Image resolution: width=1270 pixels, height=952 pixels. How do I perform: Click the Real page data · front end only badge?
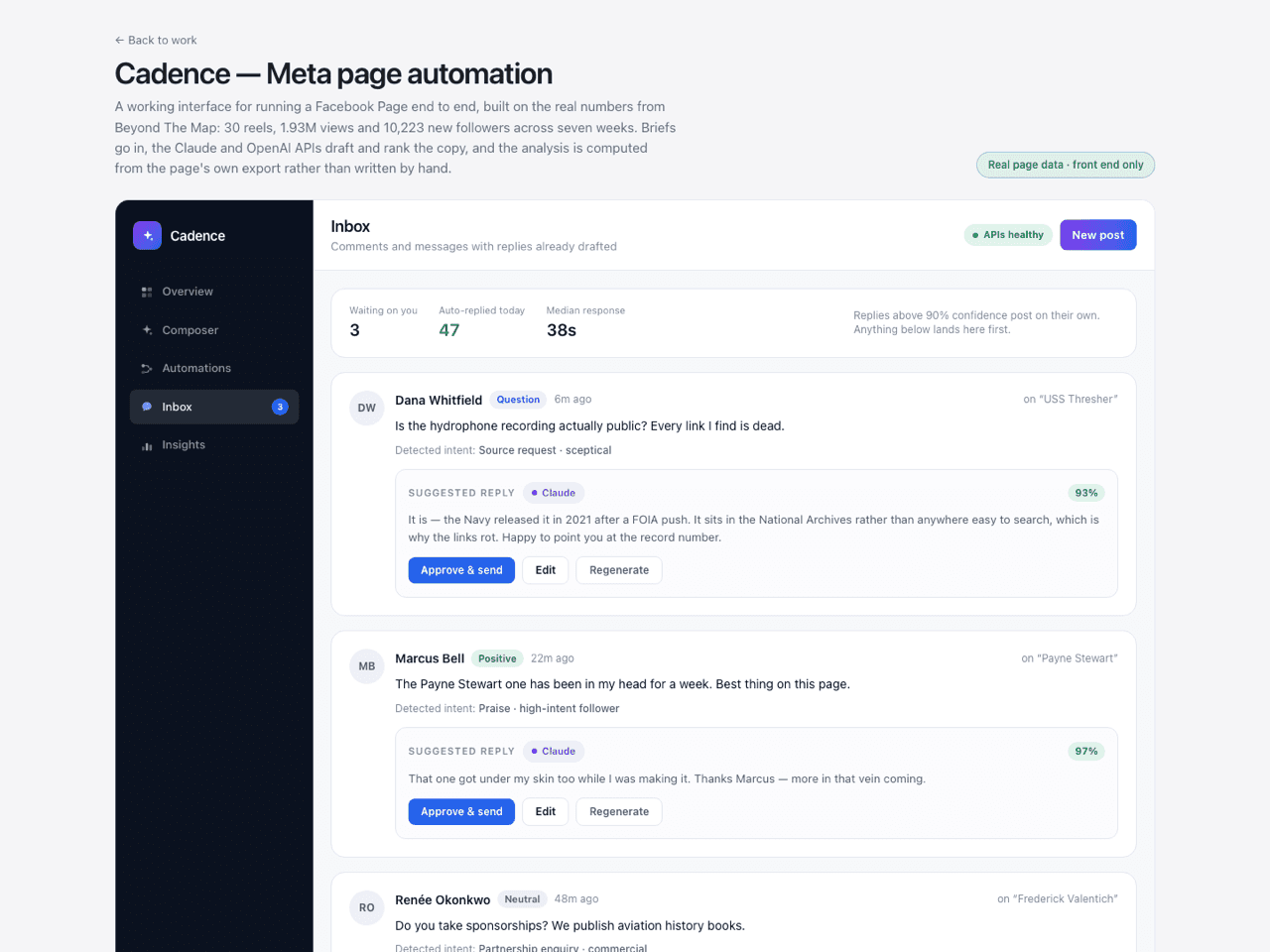tap(1066, 165)
